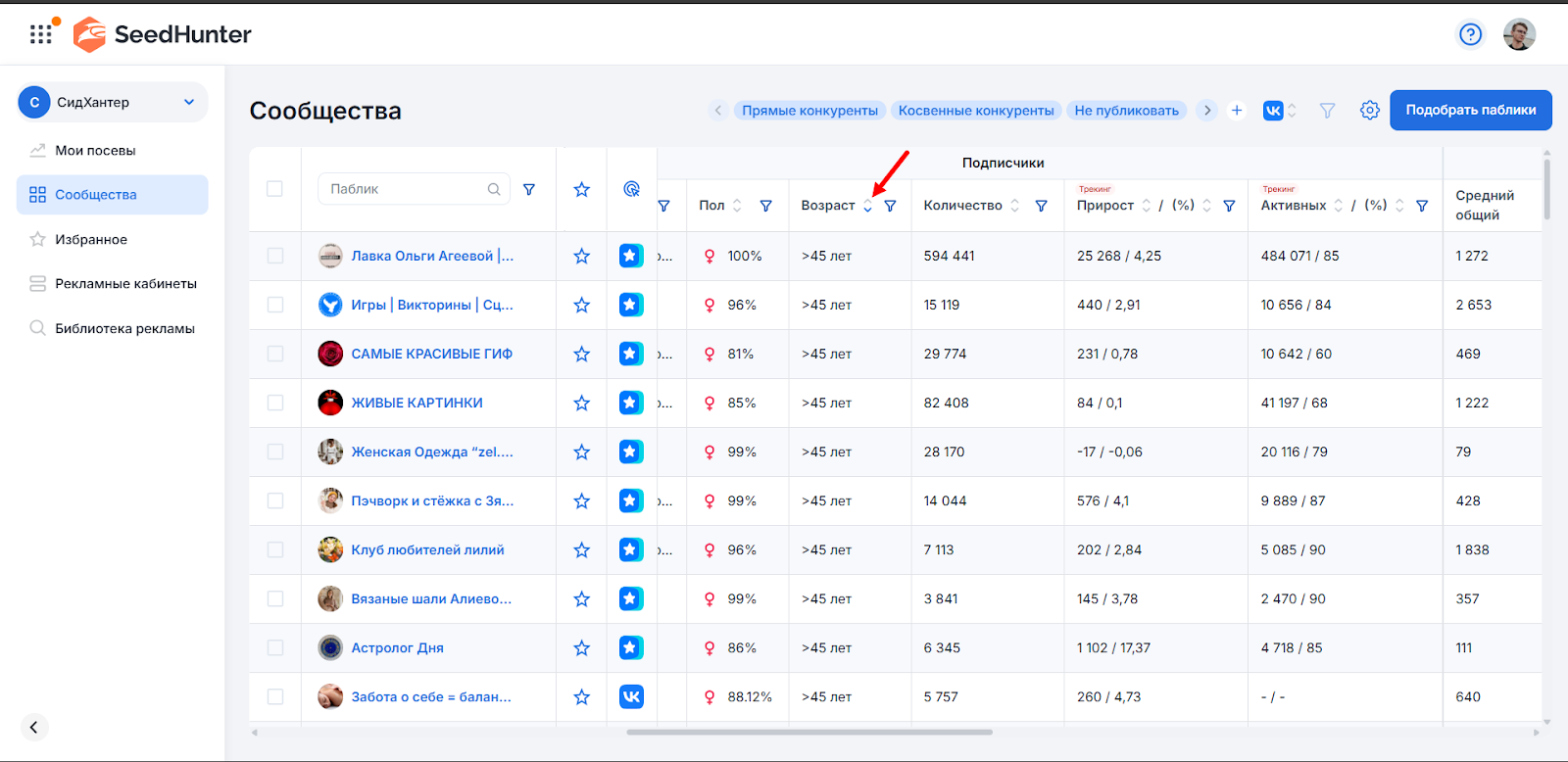1568x762 pixels.
Task: Tick the select-all checkbox in table header
Action: pos(274,189)
